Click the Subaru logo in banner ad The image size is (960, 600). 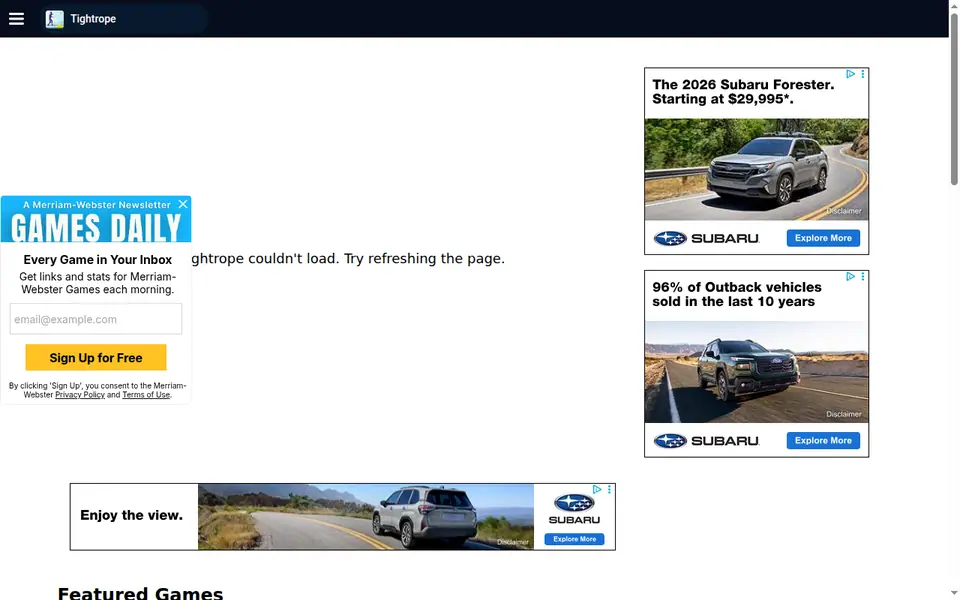(x=574, y=509)
